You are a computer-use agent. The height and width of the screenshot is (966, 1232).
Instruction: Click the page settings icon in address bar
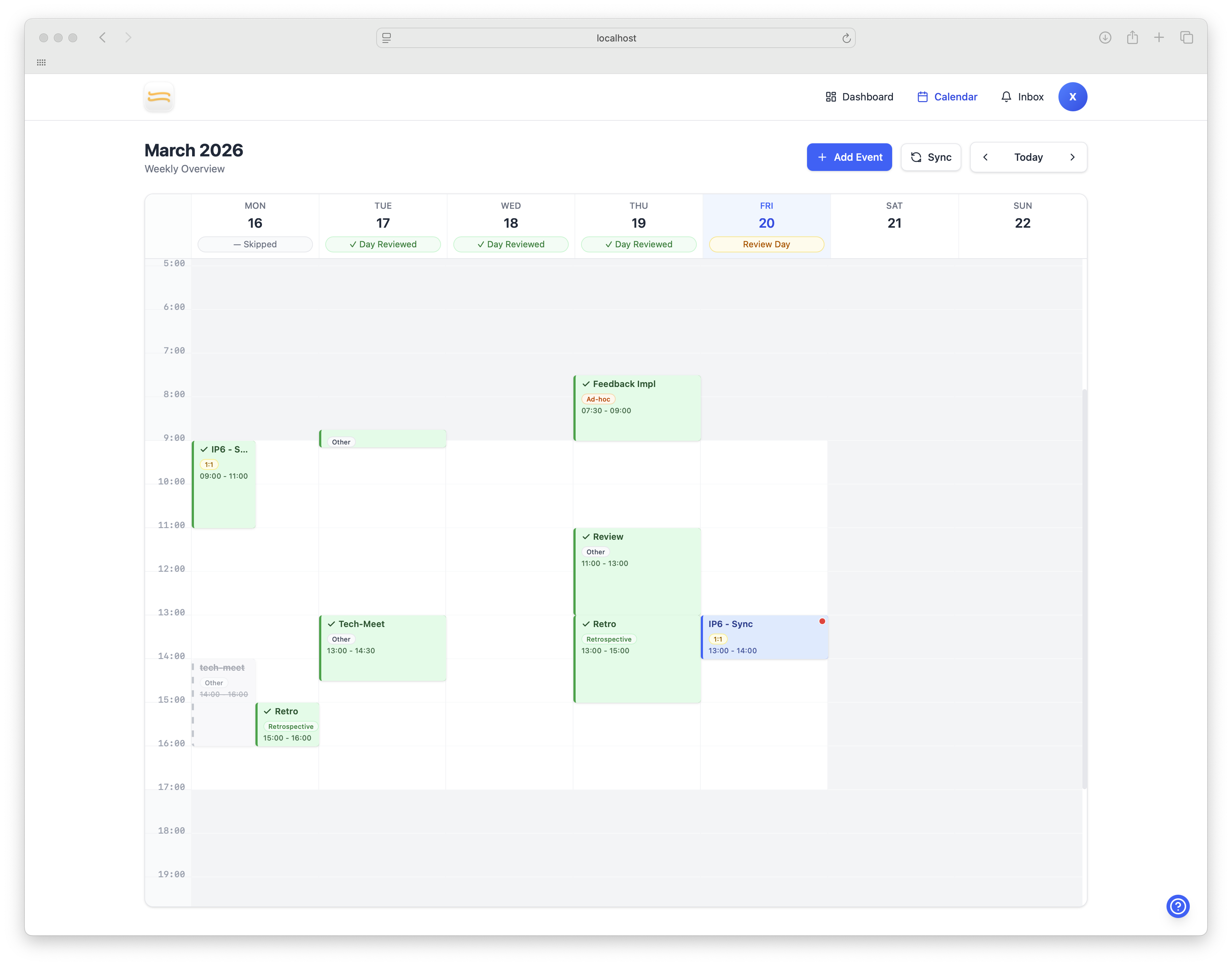pyautogui.click(x=386, y=38)
